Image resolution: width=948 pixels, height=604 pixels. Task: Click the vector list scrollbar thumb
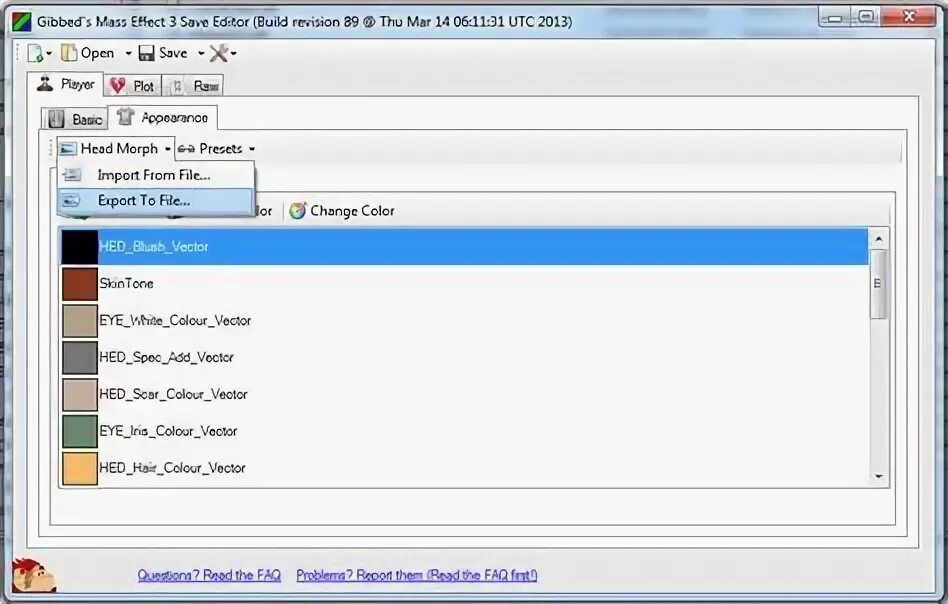[x=878, y=284]
